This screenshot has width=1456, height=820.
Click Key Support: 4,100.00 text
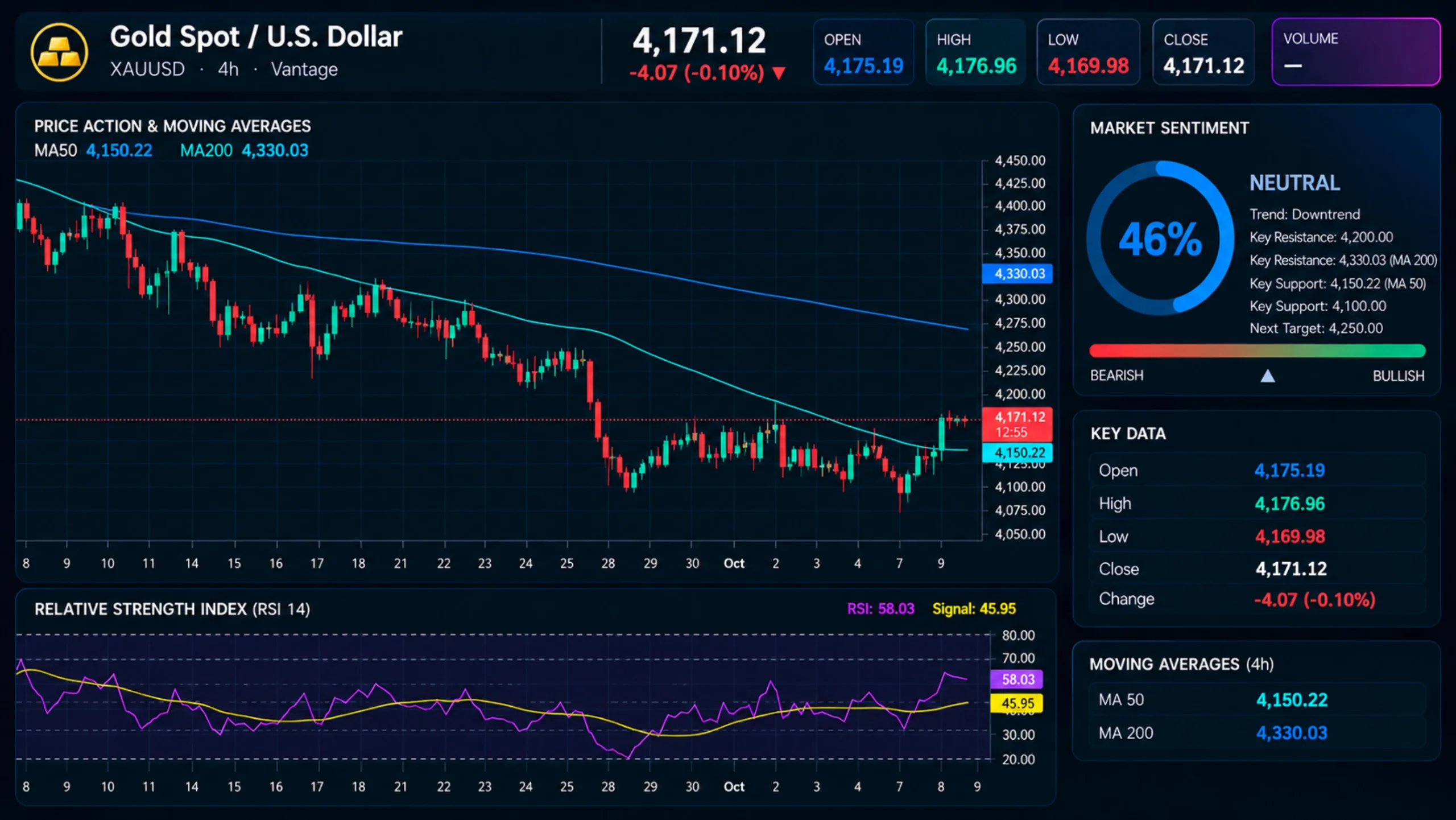1318,306
